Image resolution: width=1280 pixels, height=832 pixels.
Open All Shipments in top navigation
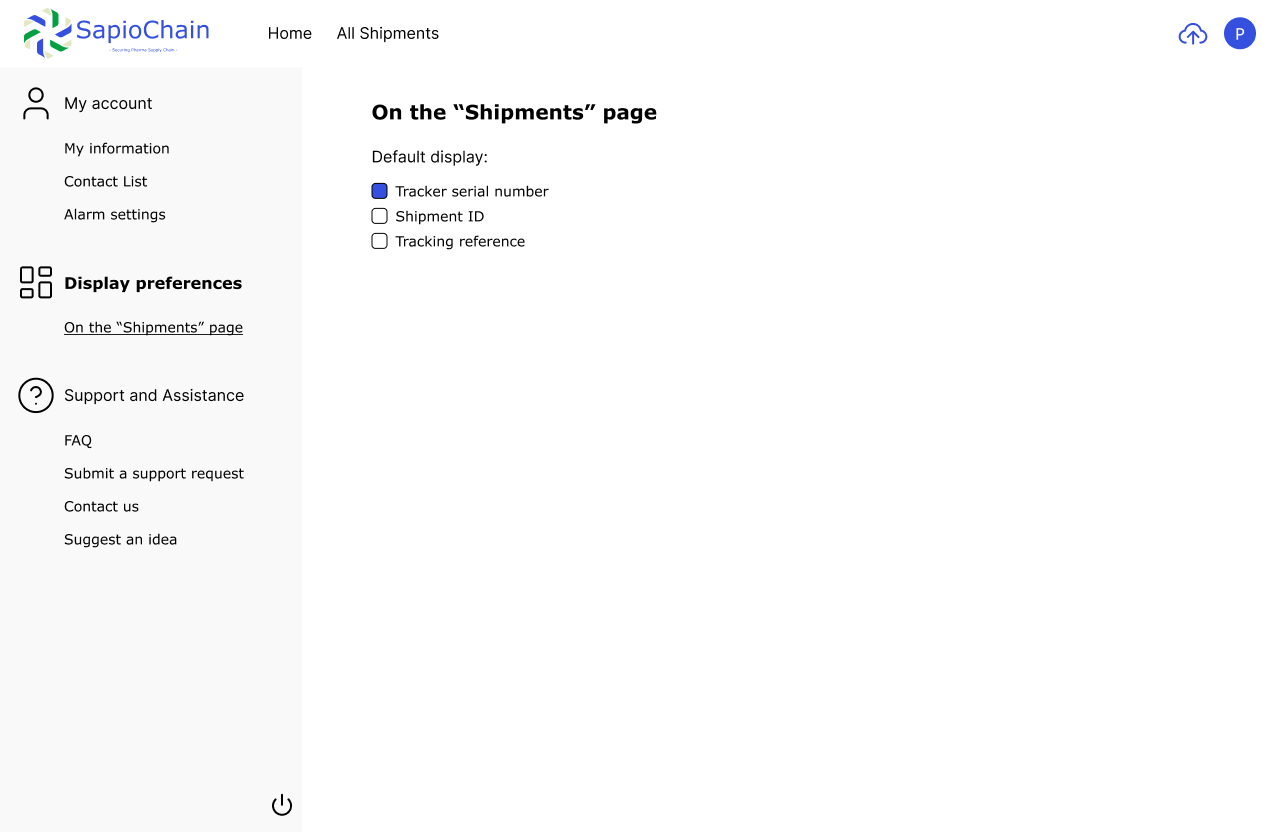(388, 33)
